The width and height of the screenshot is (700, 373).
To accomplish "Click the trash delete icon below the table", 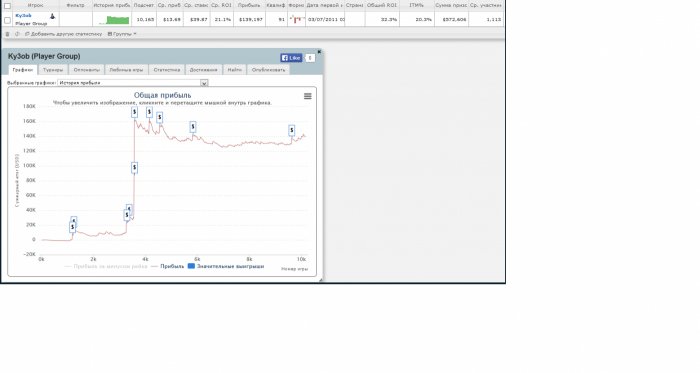I will pyautogui.click(x=7, y=34).
